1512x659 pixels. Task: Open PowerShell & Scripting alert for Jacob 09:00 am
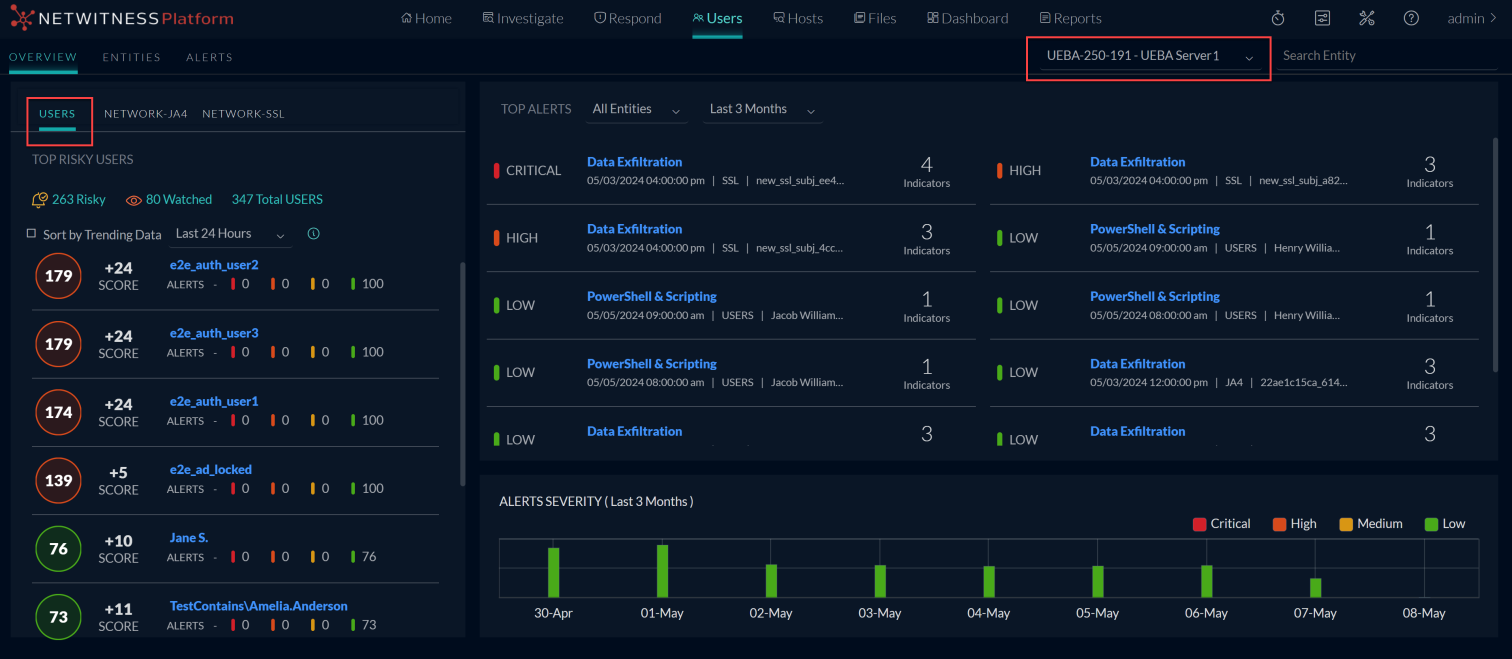click(652, 296)
